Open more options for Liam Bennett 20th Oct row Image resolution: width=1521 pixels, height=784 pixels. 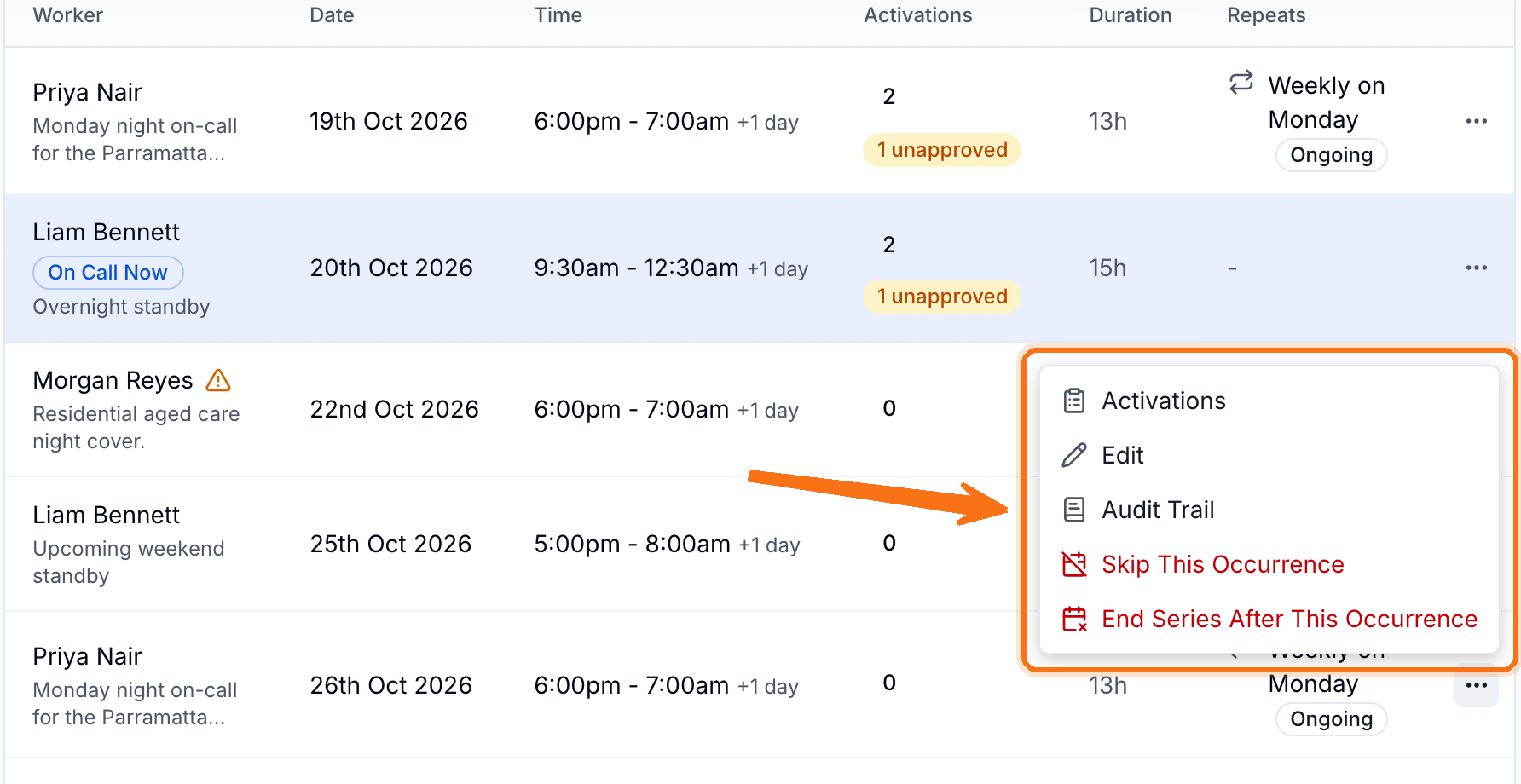click(x=1476, y=268)
